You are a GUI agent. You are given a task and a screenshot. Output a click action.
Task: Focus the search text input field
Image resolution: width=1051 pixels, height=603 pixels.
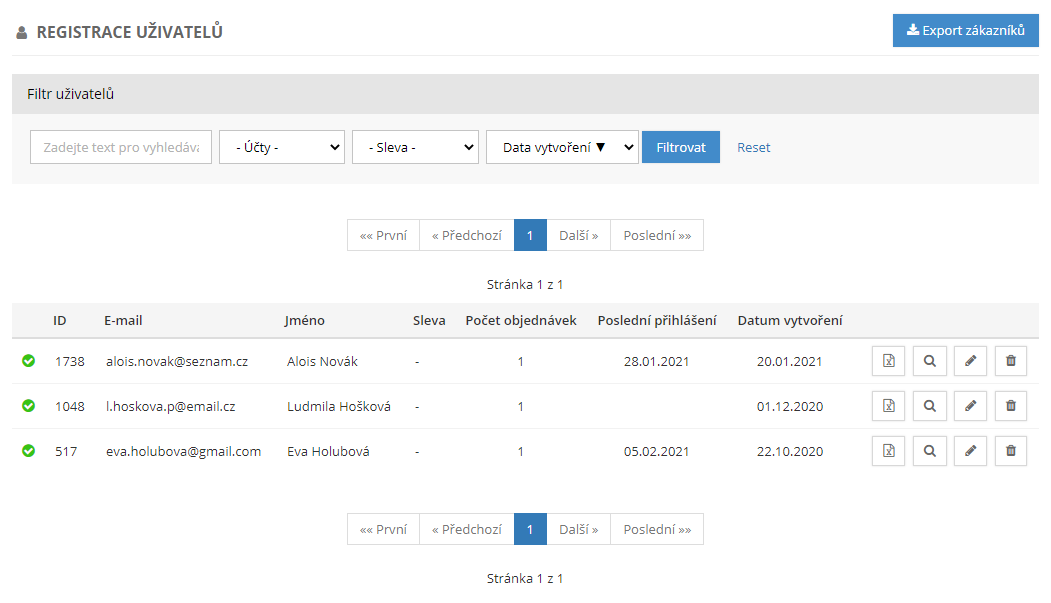coord(121,147)
